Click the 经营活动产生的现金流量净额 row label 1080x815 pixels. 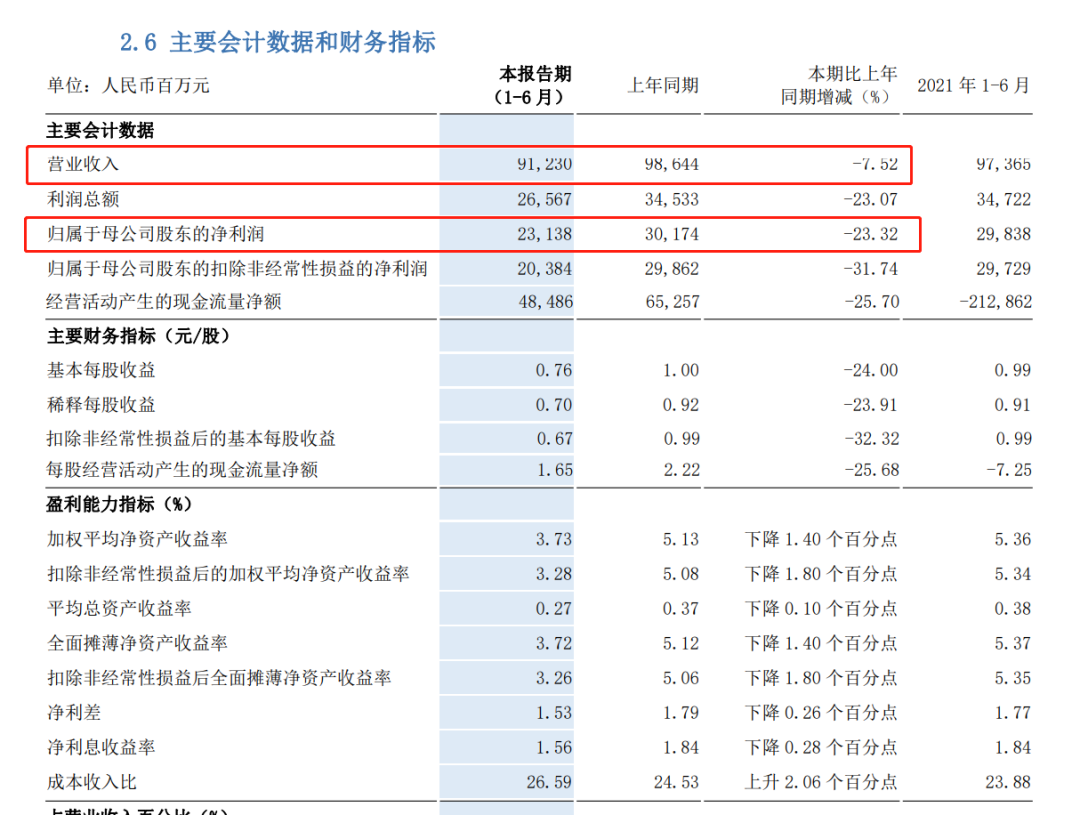(164, 302)
